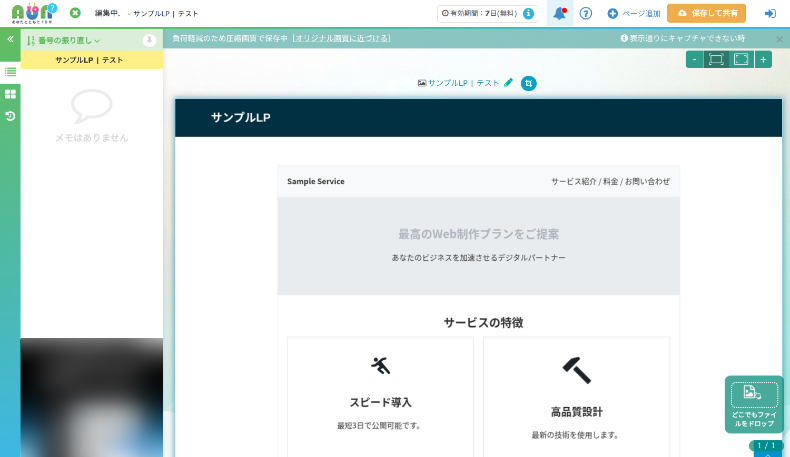Viewport: 790px width, 457px height.
Task: Select the サンプルLP | テスト page tab
Action: click(x=92, y=60)
